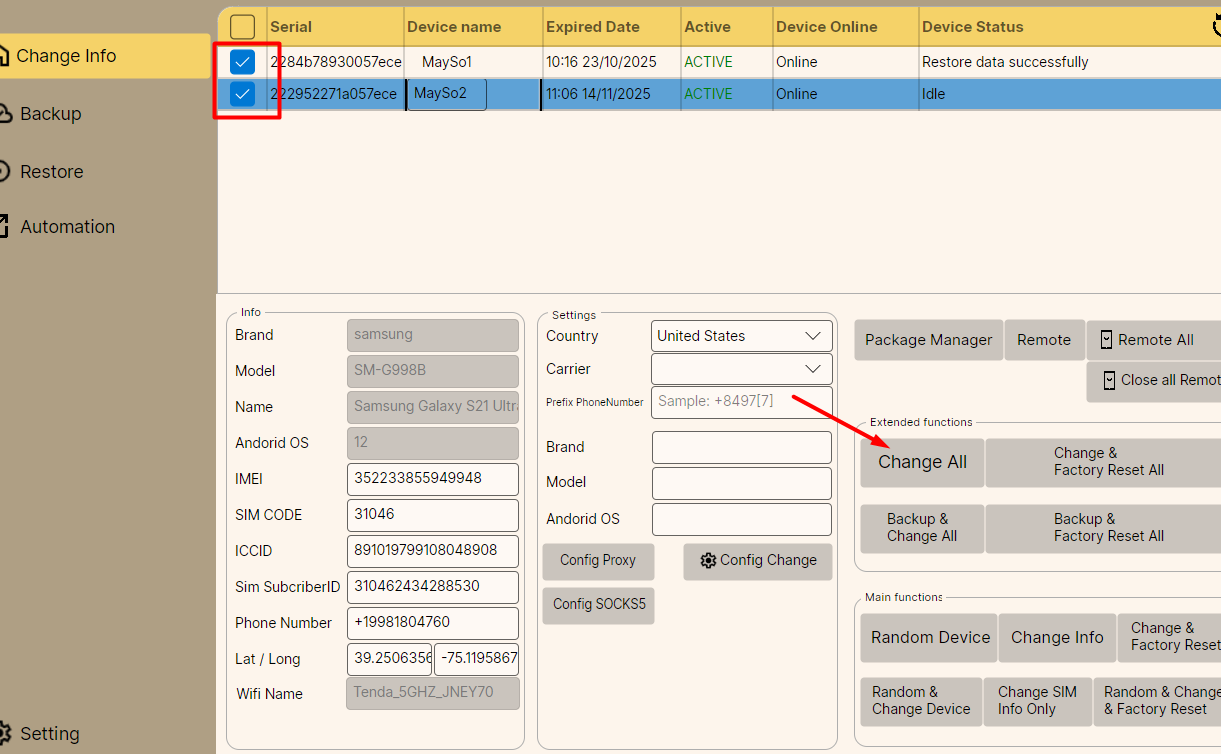This screenshot has width=1221, height=754.
Task: Click the phone icon on Close all Remote
Action: coord(1110,380)
